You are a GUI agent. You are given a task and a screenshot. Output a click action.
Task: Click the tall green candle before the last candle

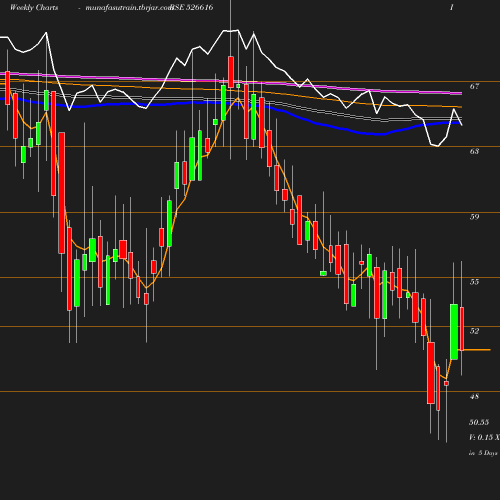[454, 332]
